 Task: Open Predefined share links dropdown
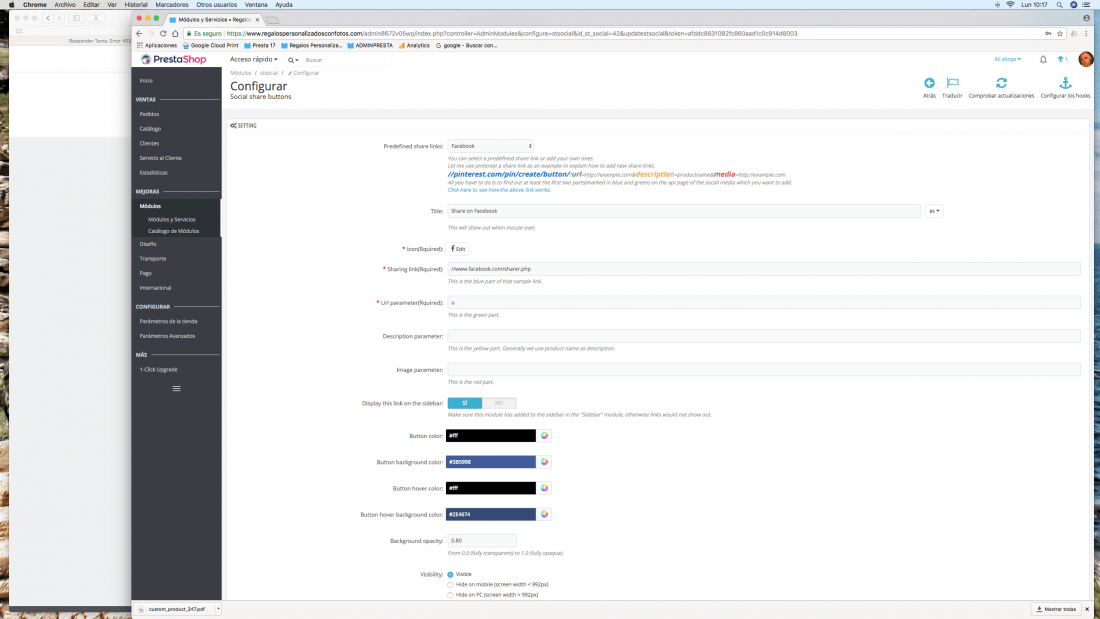(x=490, y=146)
